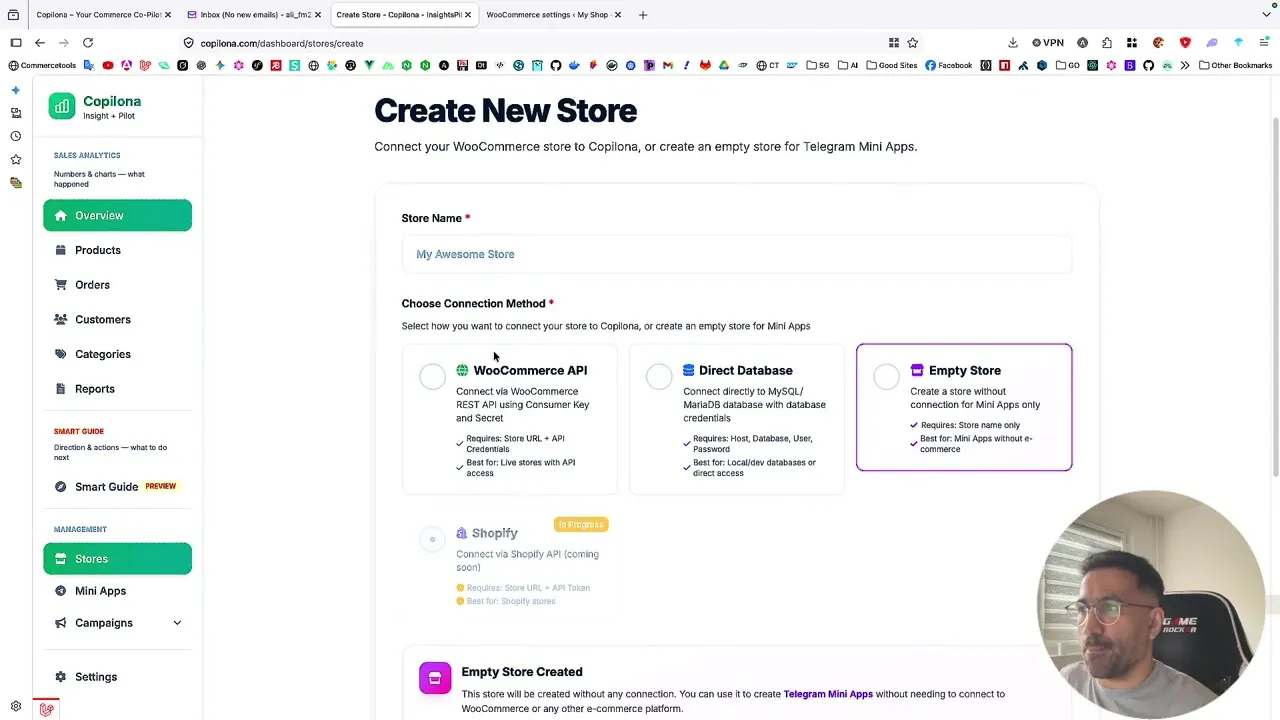Bookmark this page with the star icon
The image size is (1280, 720).
912,43
